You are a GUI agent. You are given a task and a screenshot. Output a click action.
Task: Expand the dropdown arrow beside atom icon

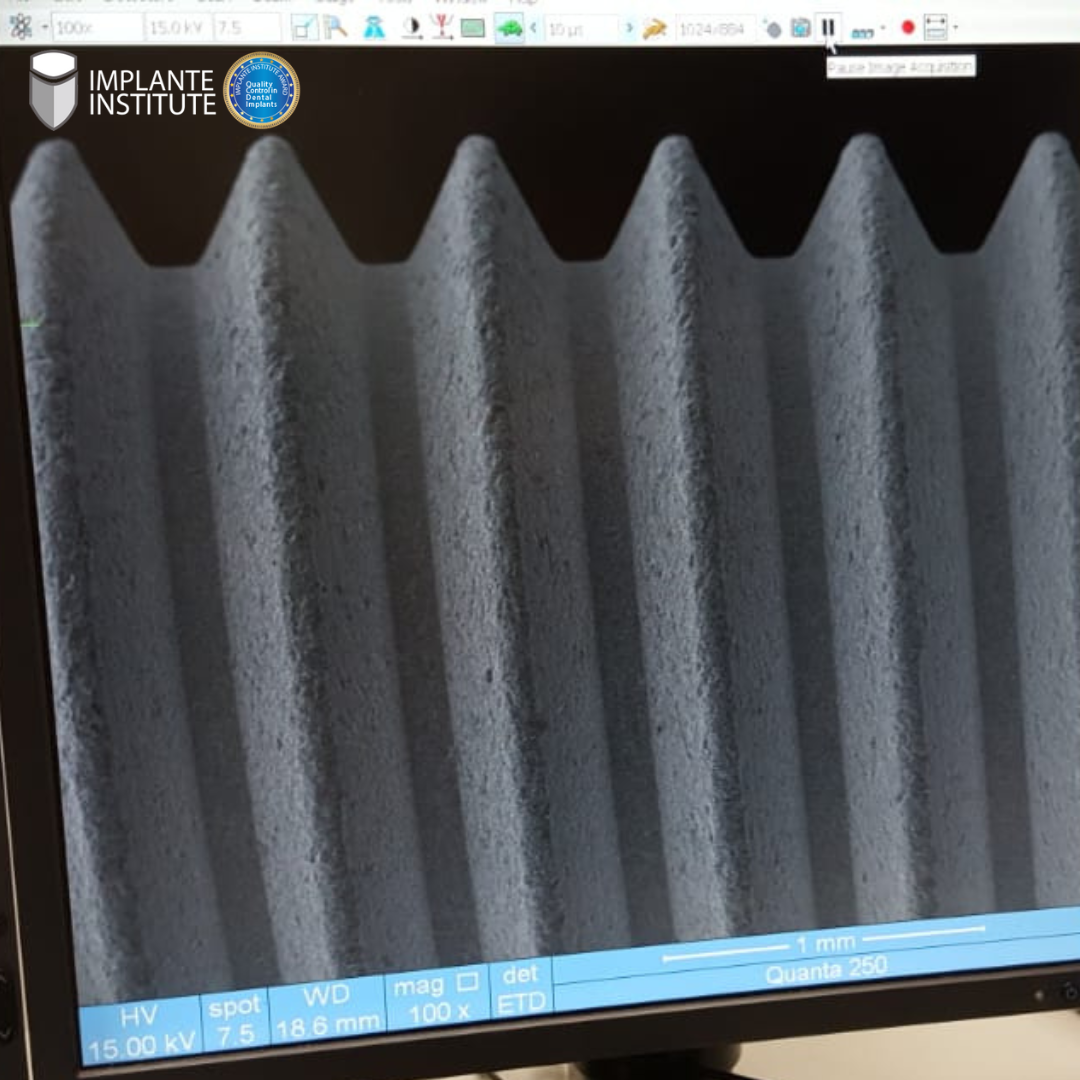coord(45,28)
